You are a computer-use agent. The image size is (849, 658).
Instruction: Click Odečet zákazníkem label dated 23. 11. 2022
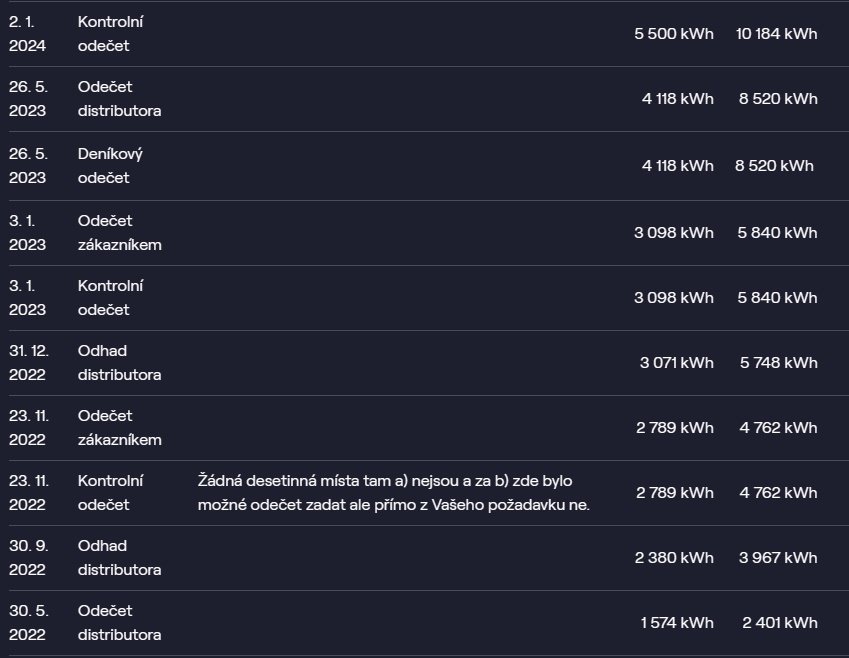(x=119, y=428)
